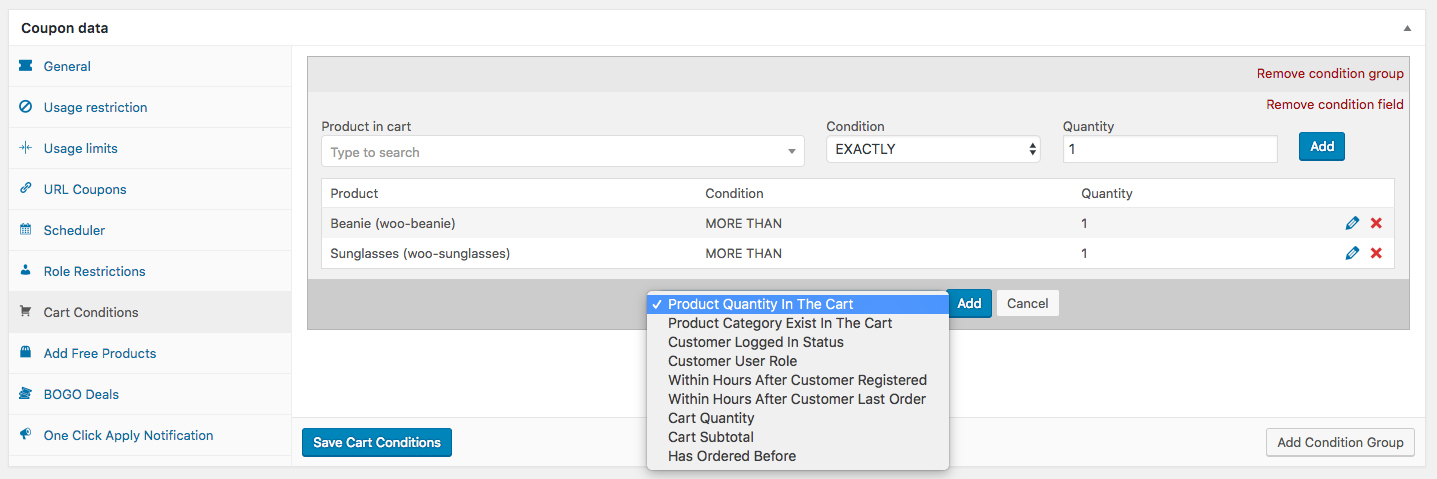Image resolution: width=1437 pixels, height=479 pixels.
Task: Click the edit pencil icon for Beanie
Action: point(1352,223)
